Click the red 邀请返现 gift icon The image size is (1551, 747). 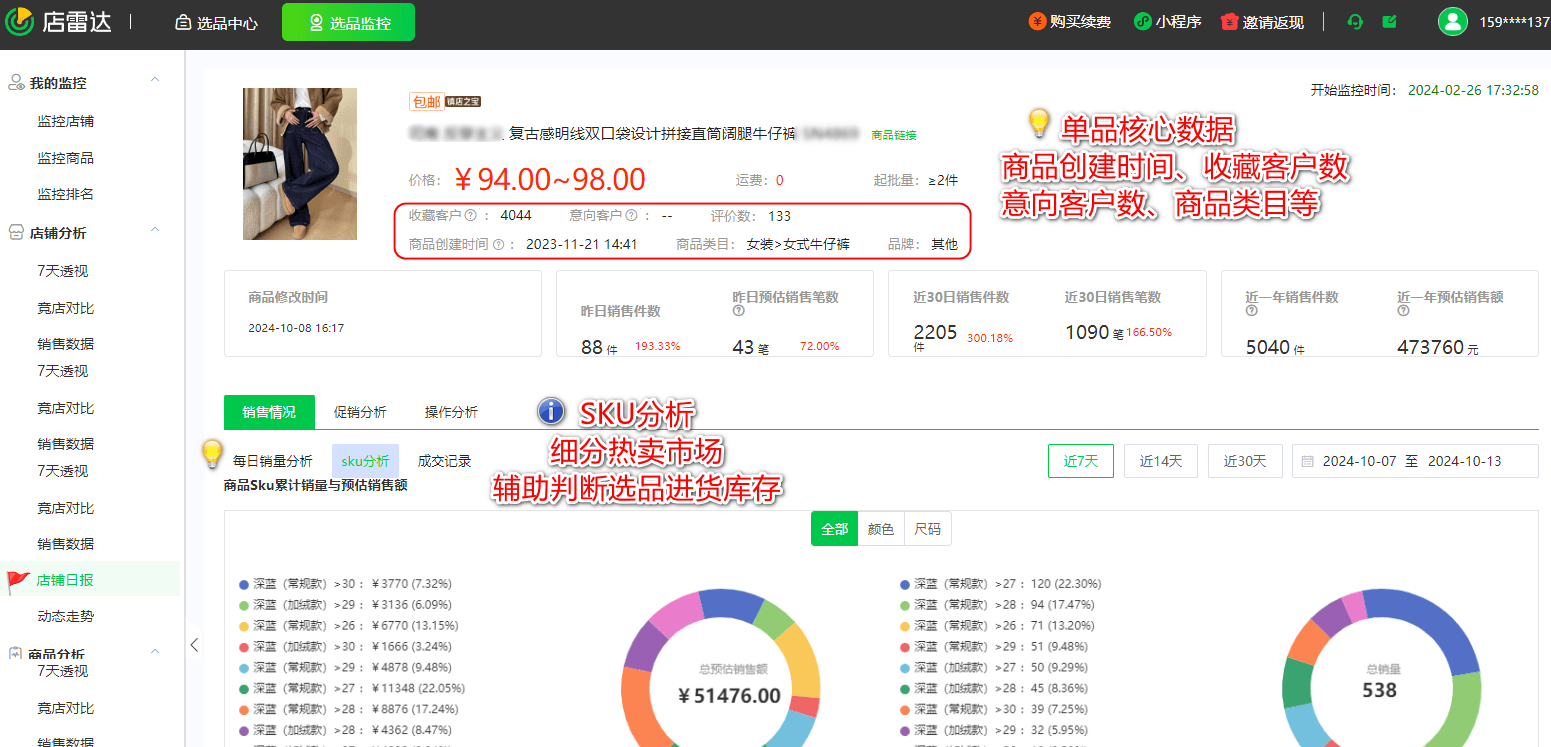click(x=1230, y=22)
